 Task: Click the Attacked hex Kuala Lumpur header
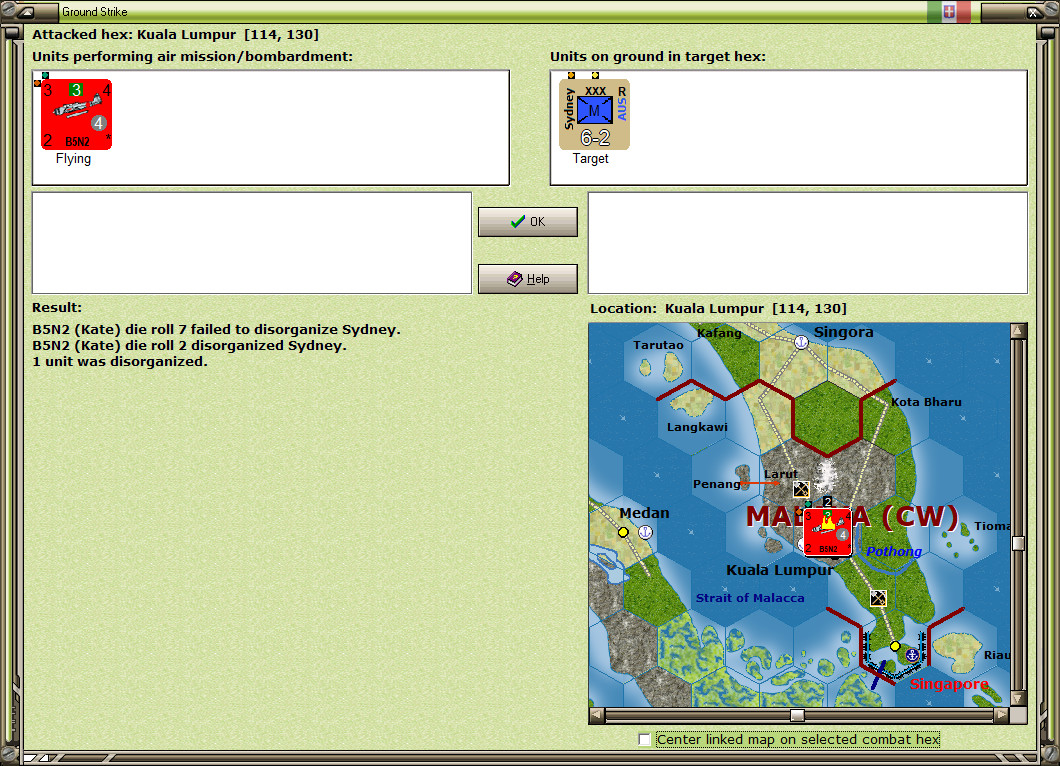pyautogui.click(x=176, y=34)
